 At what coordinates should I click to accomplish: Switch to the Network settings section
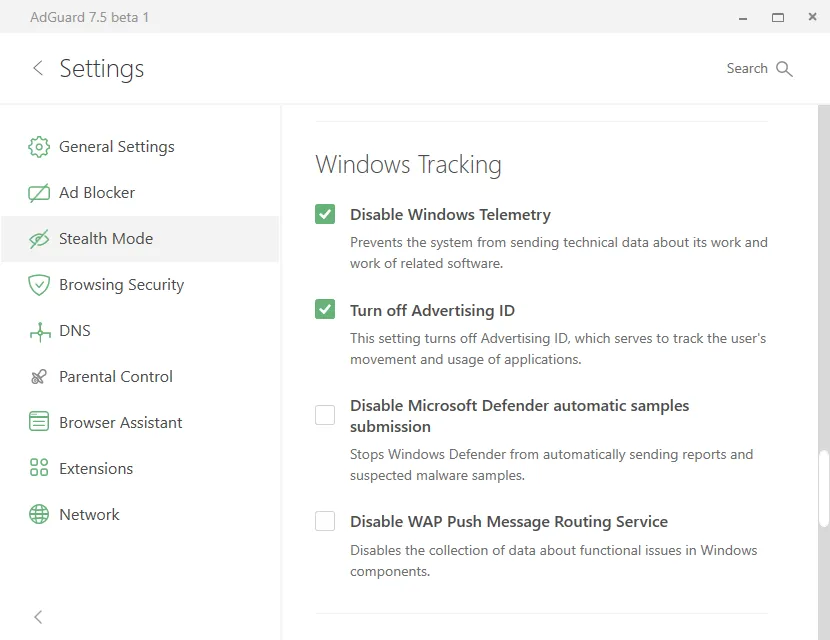pyautogui.click(x=89, y=515)
